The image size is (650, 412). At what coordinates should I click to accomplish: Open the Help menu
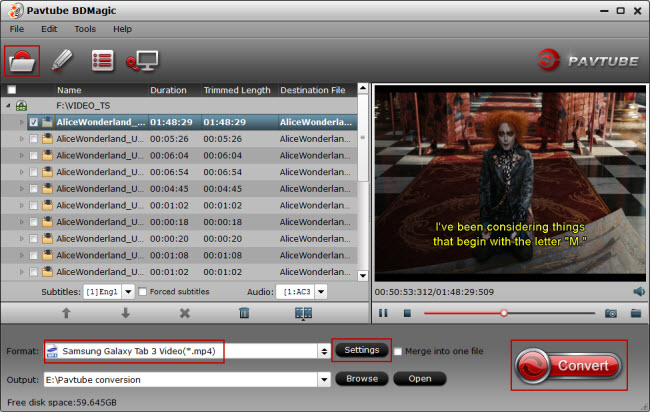tap(122, 29)
